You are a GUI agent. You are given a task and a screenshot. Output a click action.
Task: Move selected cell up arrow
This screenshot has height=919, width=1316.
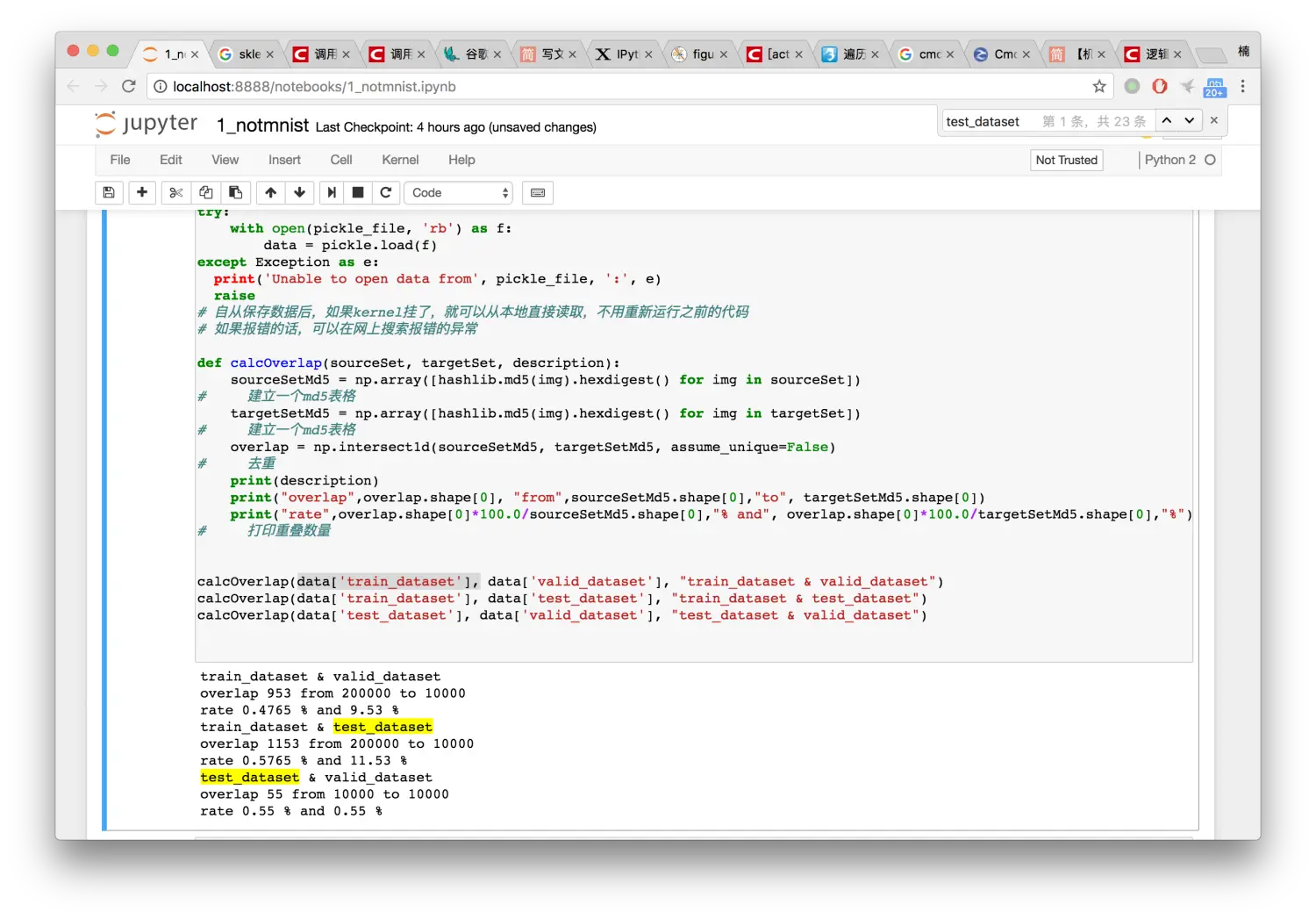tap(270, 192)
